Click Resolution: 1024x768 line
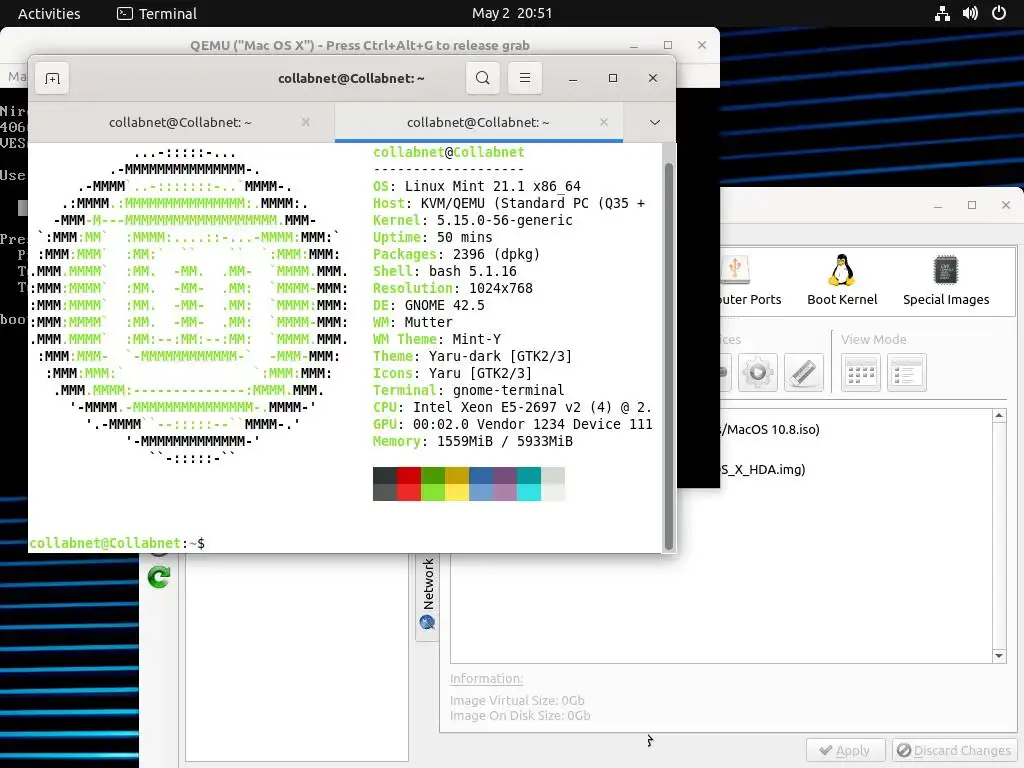1024x768 pixels. pos(453,288)
